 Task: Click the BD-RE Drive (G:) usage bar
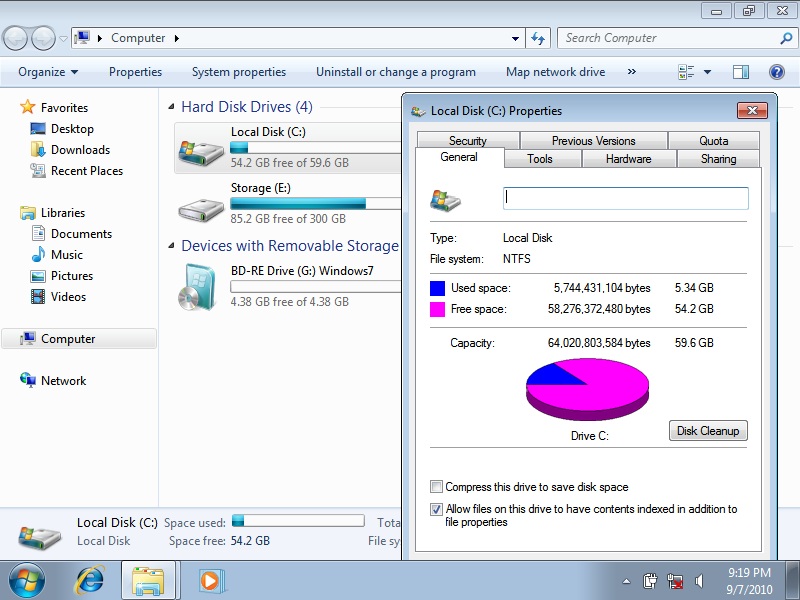pyautogui.click(x=315, y=287)
